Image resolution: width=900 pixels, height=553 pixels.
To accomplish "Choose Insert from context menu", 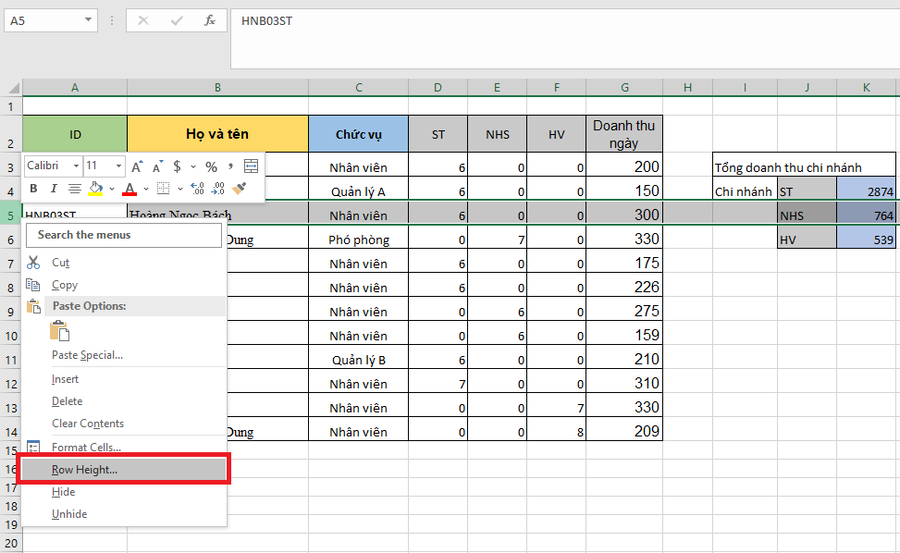I will (124, 379).
